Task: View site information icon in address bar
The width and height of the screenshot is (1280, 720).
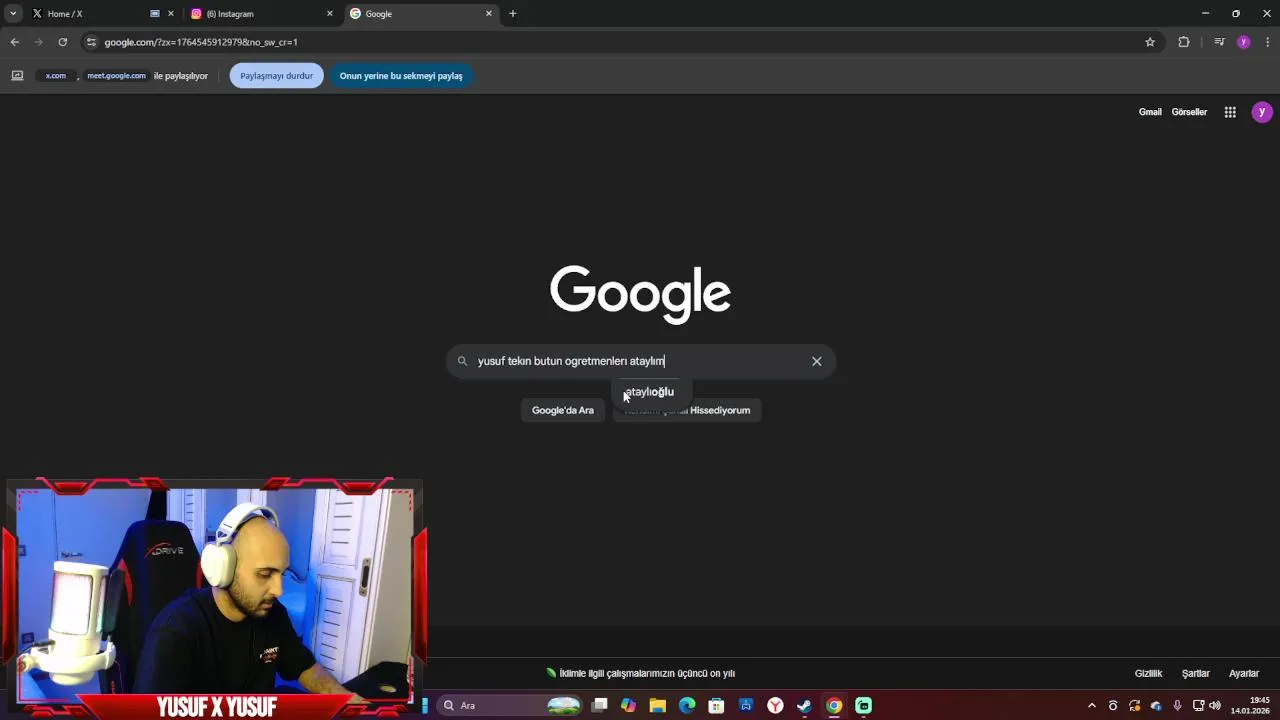Action: pos(91,42)
